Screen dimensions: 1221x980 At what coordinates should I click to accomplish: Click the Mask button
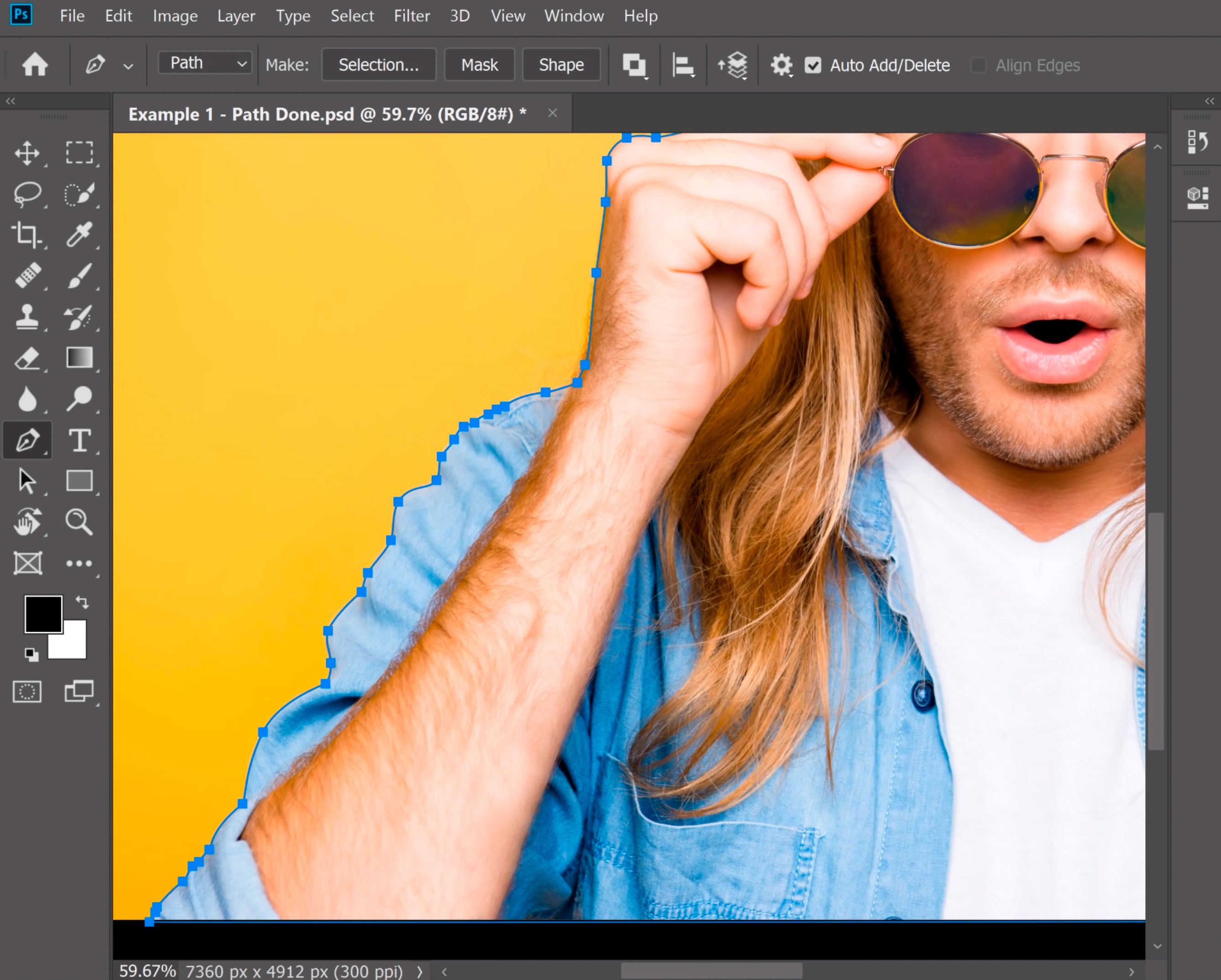(x=479, y=65)
